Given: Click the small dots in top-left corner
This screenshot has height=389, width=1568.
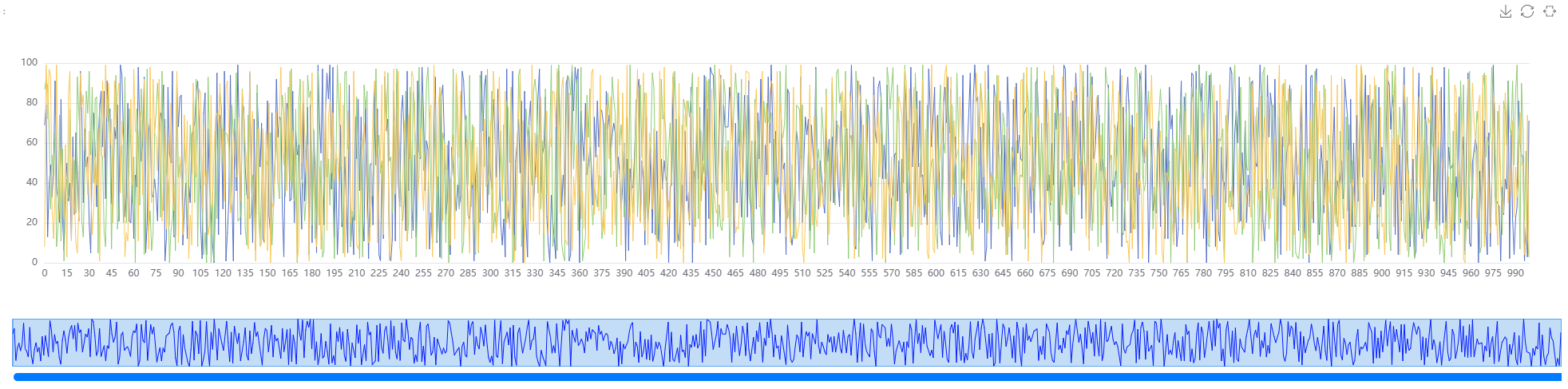Looking at the screenshot, I should click(4, 12).
